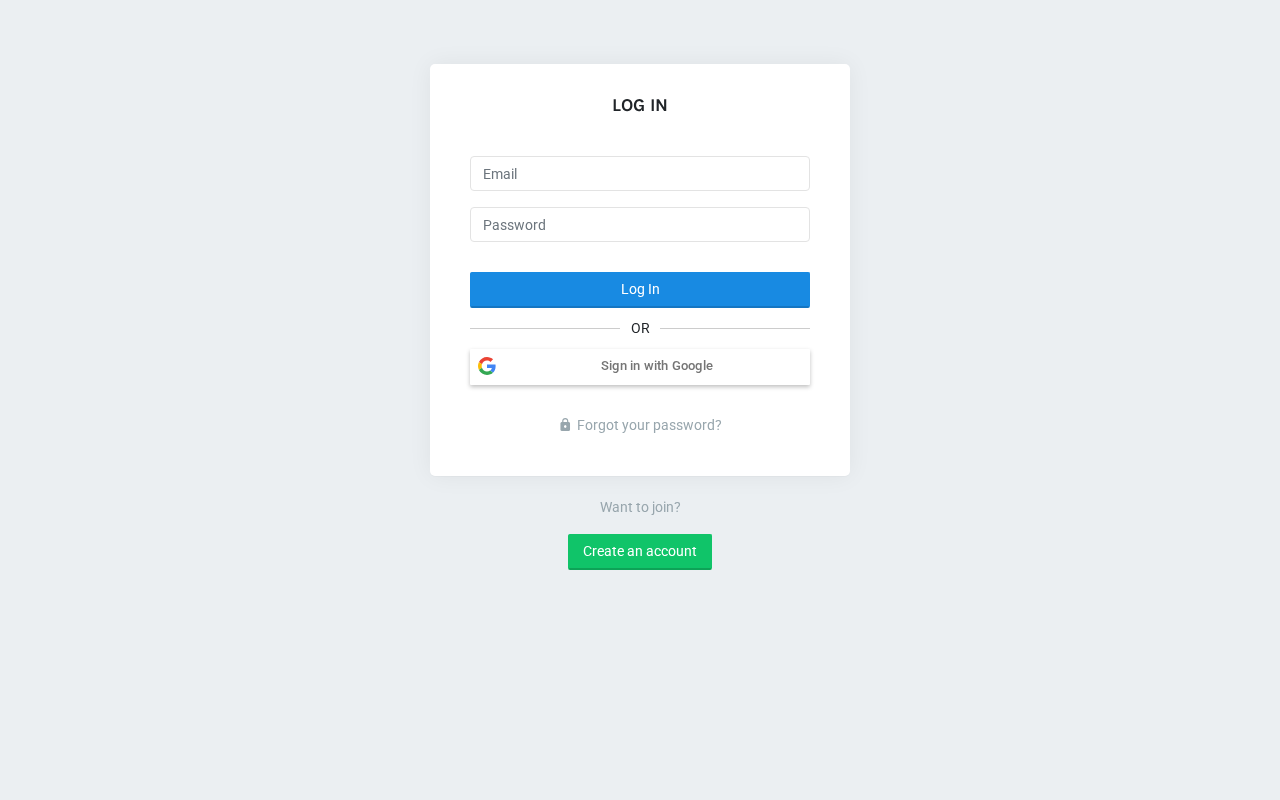Click the Email placeholder text
The height and width of the screenshot is (800, 1280).
tap(500, 174)
